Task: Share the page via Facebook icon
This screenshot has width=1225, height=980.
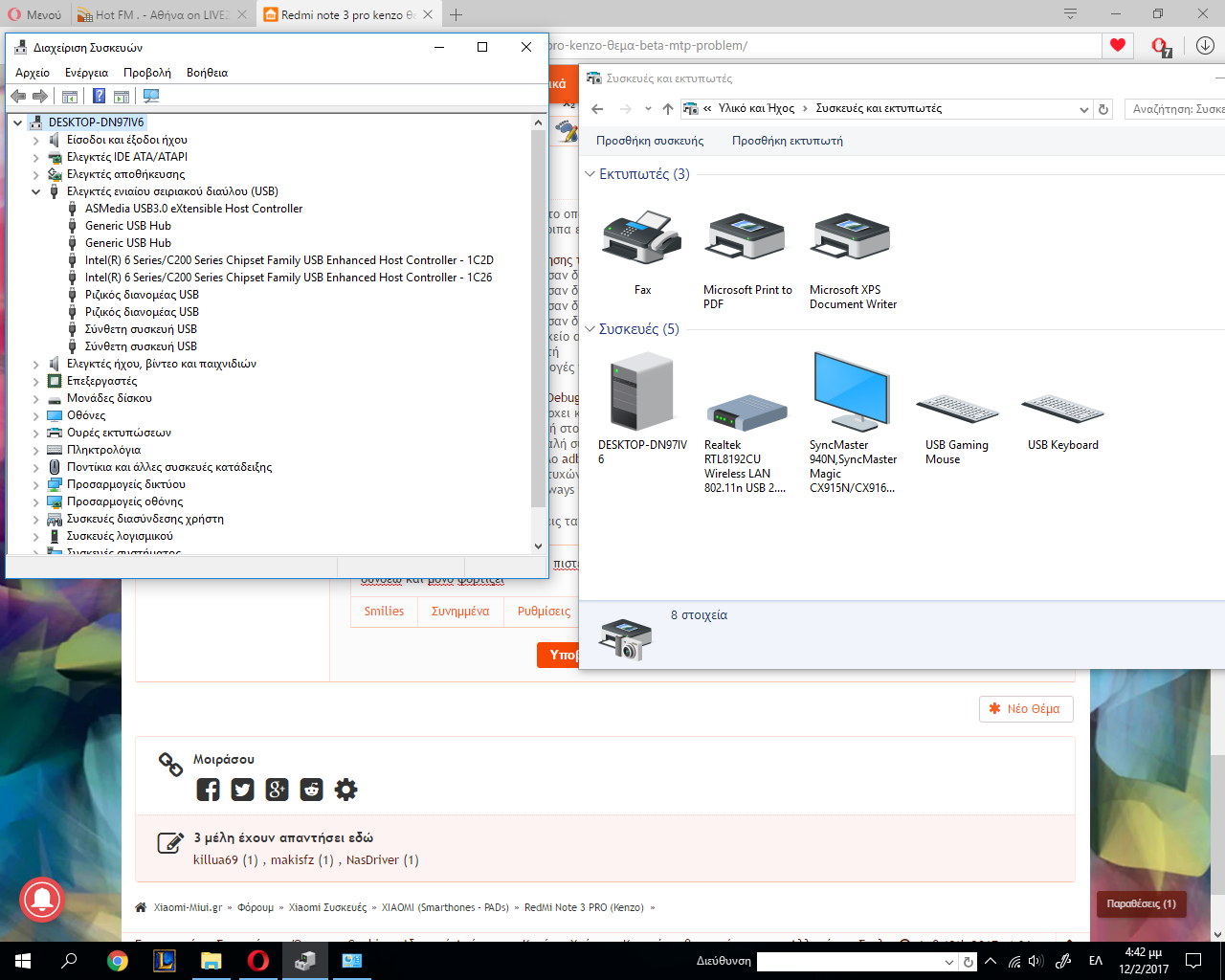Action: (208, 790)
